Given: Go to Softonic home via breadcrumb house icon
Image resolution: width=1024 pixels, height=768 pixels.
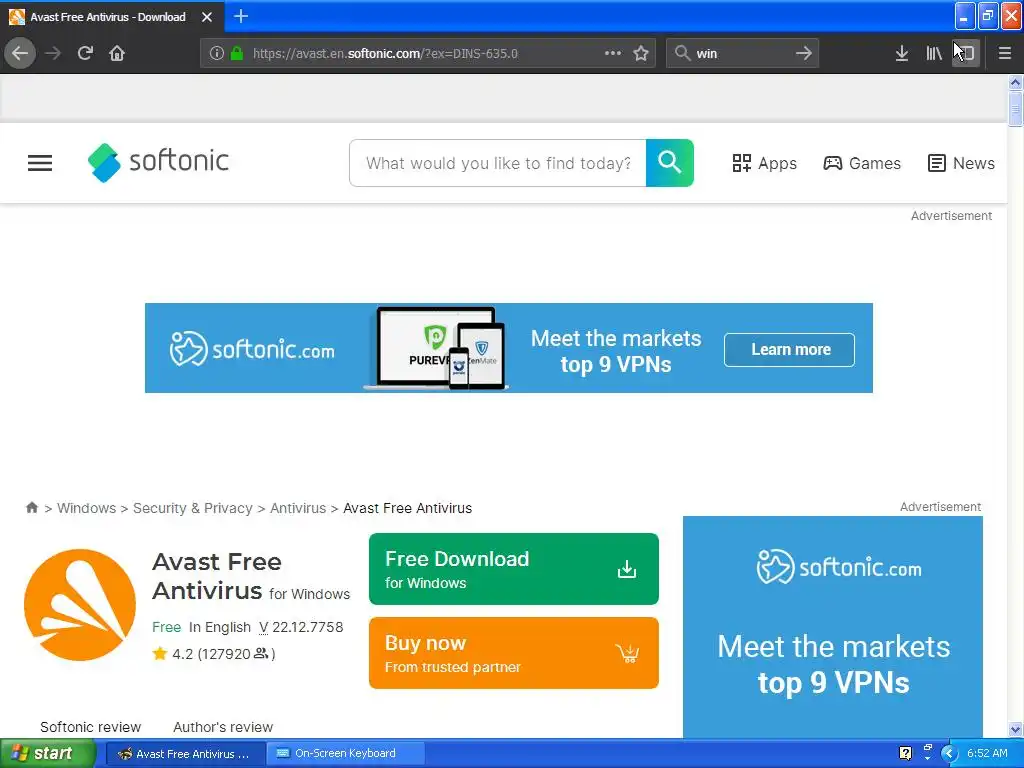Looking at the screenshot, I should click(31, 507).
